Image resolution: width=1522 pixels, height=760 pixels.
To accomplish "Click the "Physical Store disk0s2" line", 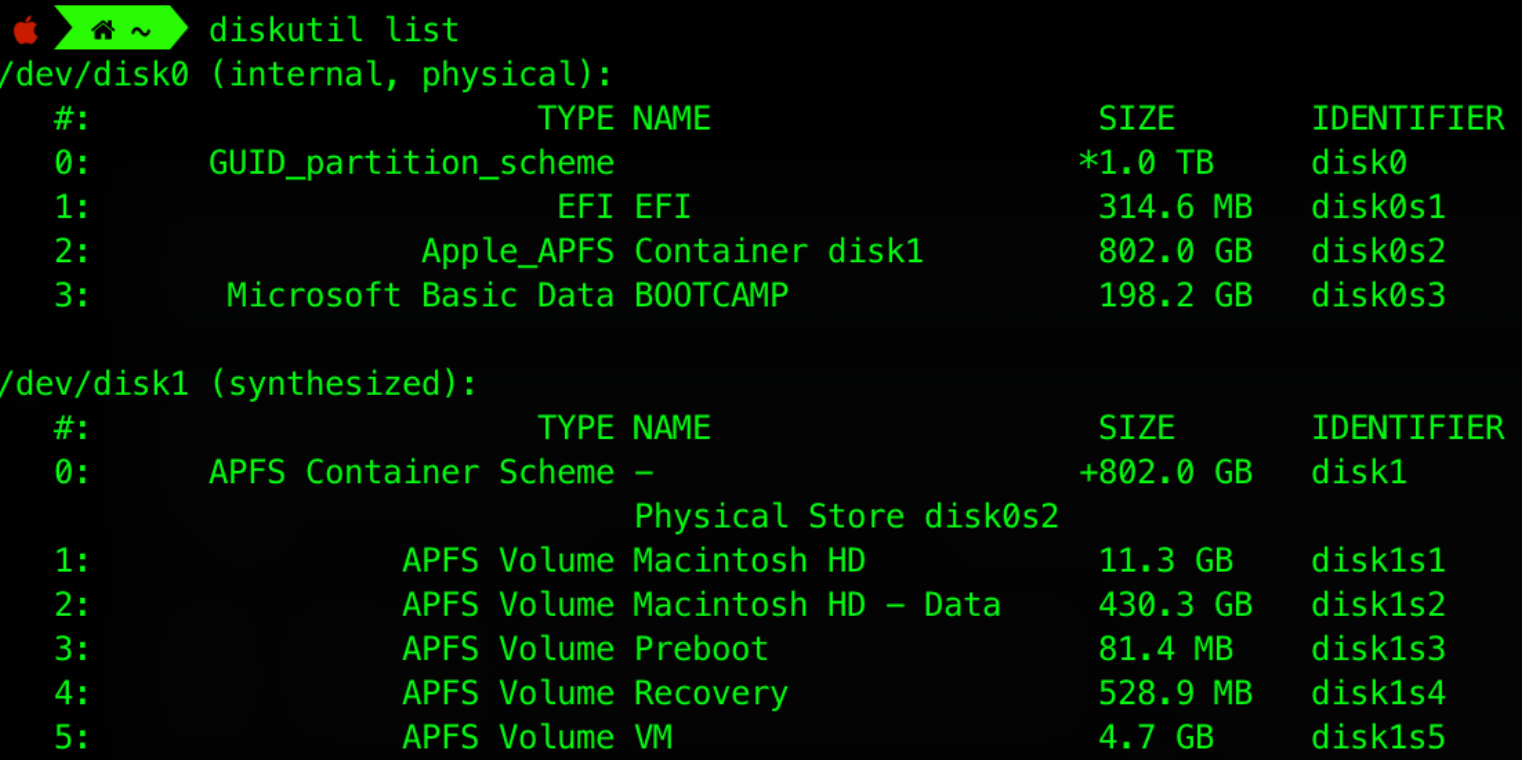I will click(x=846, y=516).
